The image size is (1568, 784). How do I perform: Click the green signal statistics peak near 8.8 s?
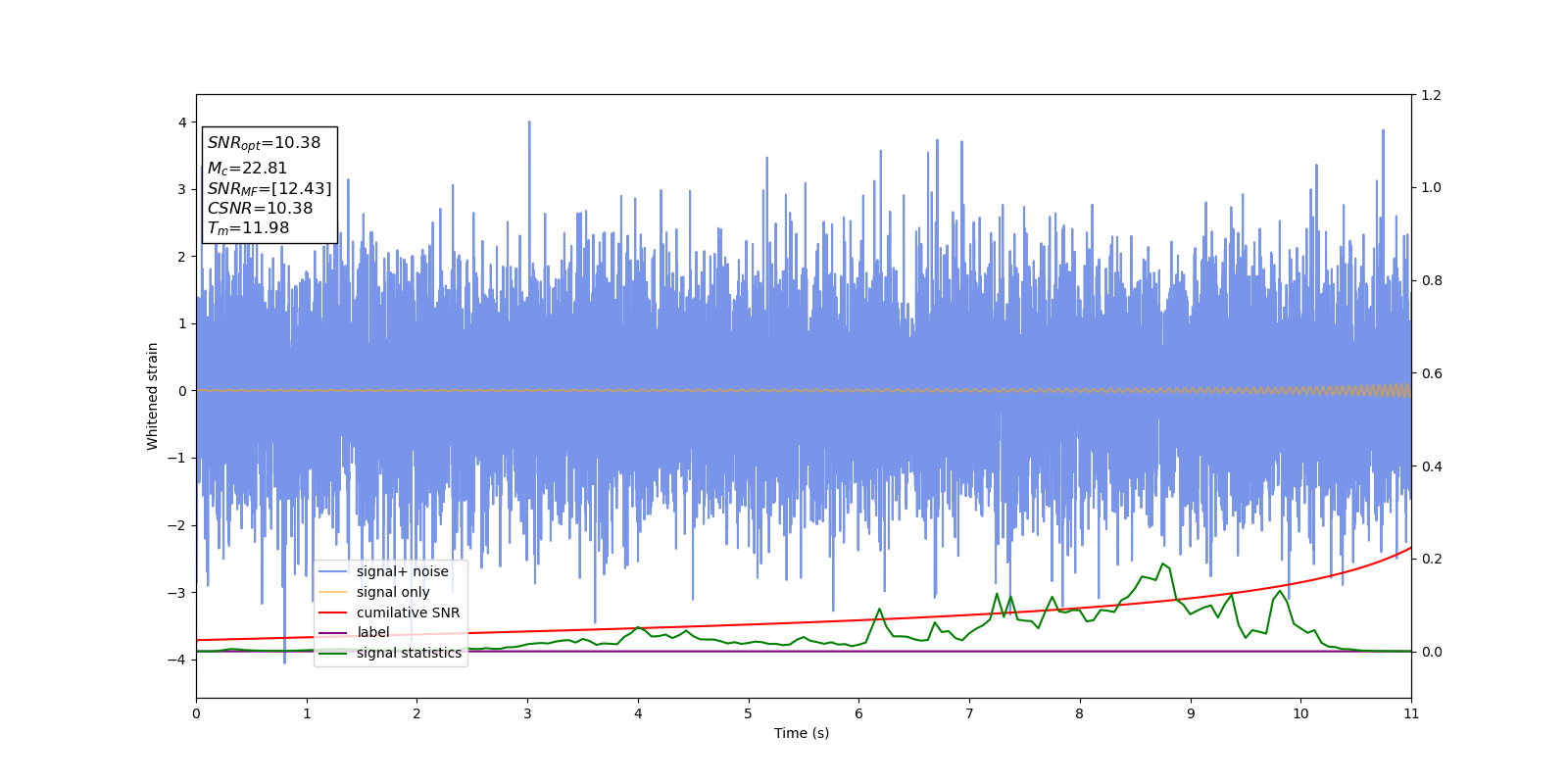tap(1162, 563)
